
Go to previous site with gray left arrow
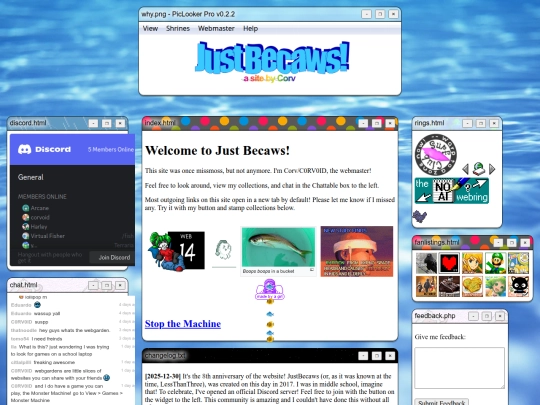point(465,169)
